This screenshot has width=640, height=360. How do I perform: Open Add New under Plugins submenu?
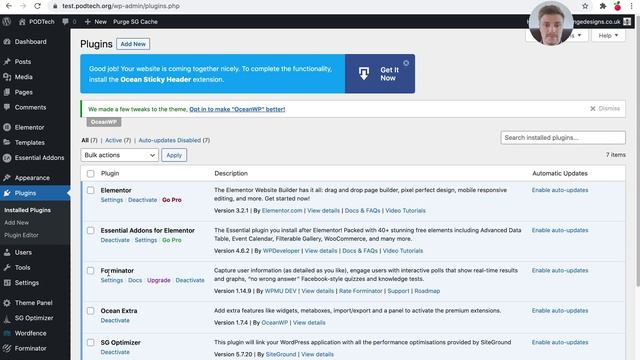(16, 222)
